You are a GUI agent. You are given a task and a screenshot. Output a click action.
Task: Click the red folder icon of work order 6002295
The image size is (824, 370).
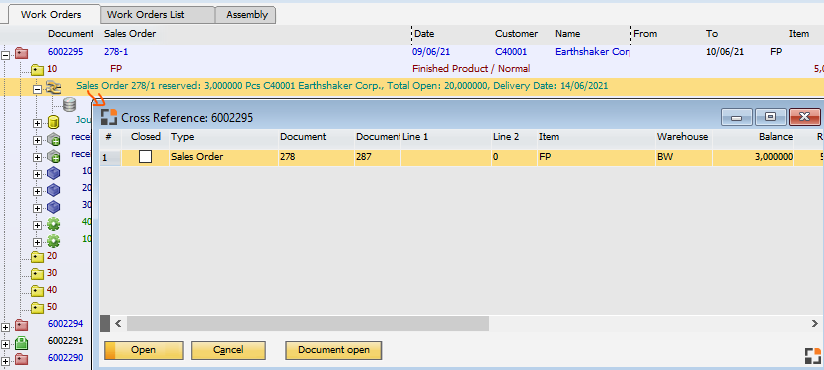(22, 52)
